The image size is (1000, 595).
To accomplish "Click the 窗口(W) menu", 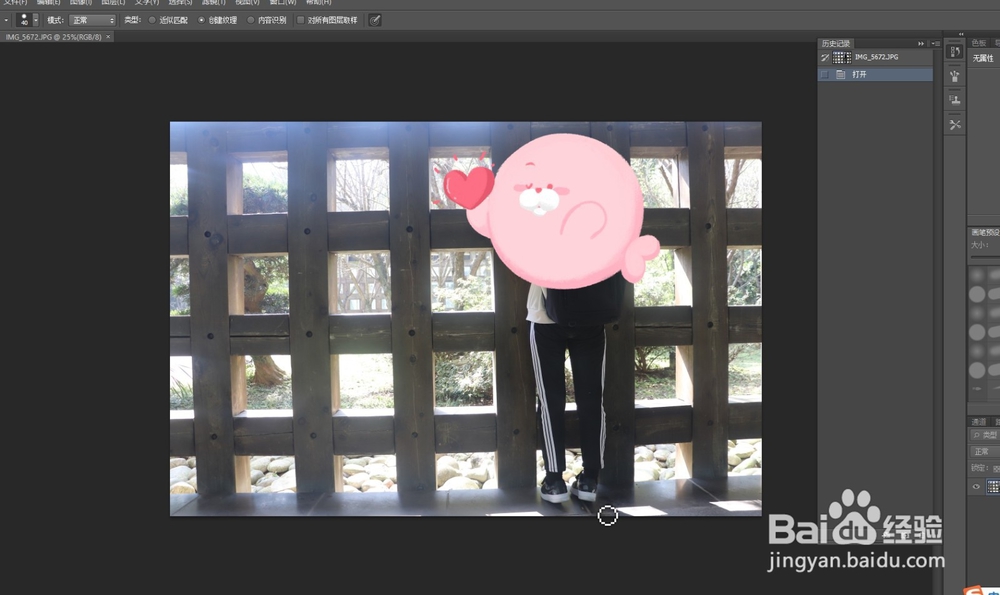I will pos(283,3).
